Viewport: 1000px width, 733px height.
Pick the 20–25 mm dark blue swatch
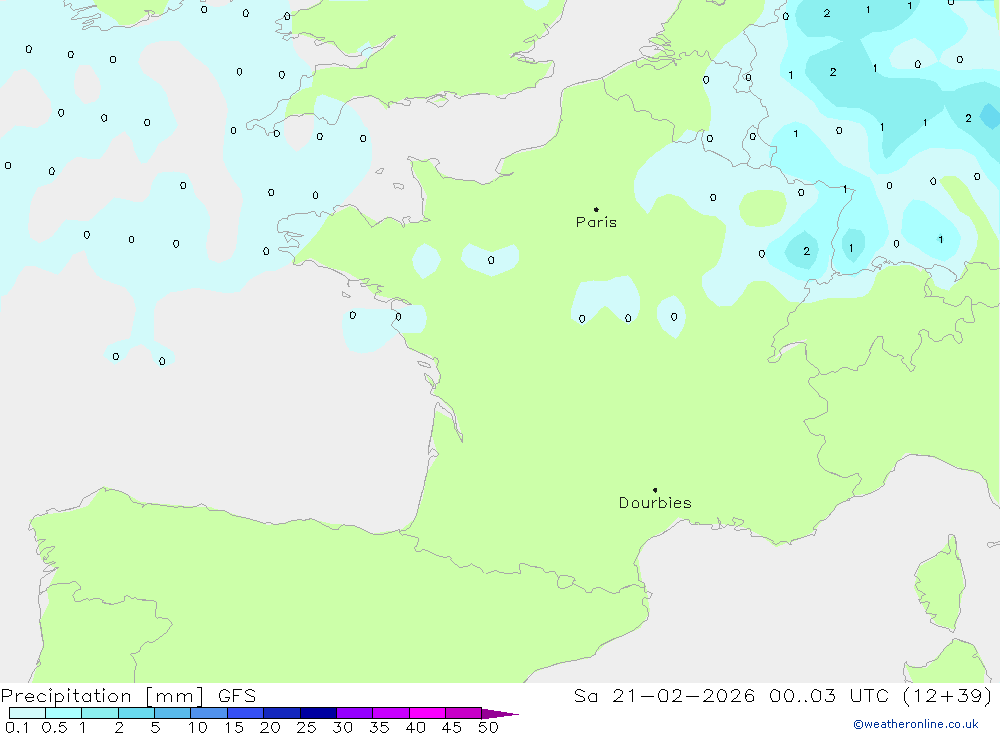282,713
